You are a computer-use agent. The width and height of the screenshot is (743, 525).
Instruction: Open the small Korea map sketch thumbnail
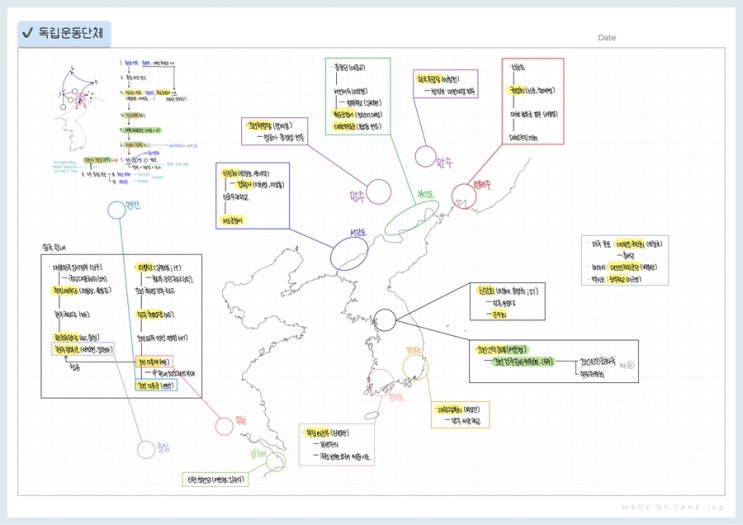(x=79, y=109)
